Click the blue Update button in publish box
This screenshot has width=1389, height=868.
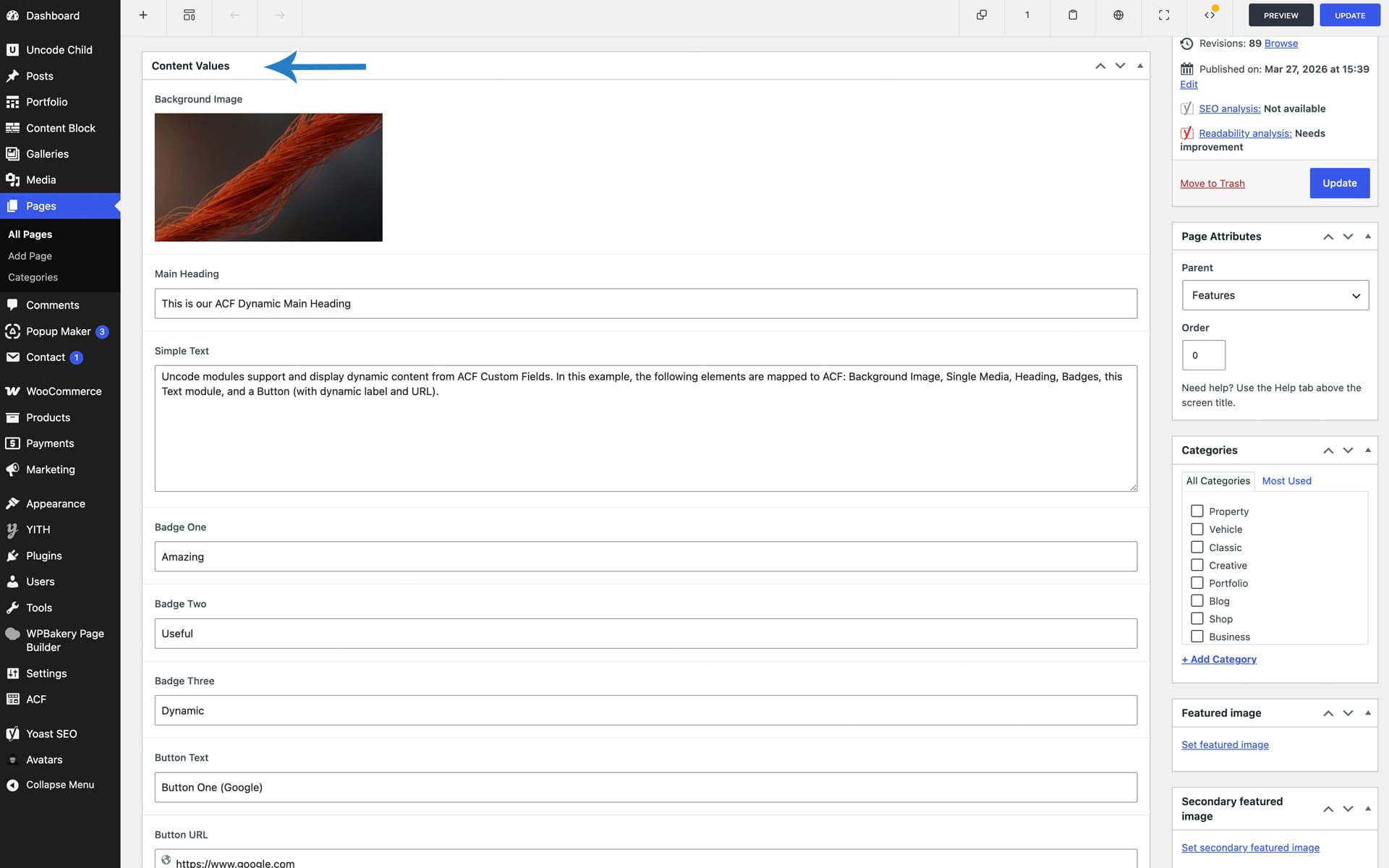click(1339, 183)
